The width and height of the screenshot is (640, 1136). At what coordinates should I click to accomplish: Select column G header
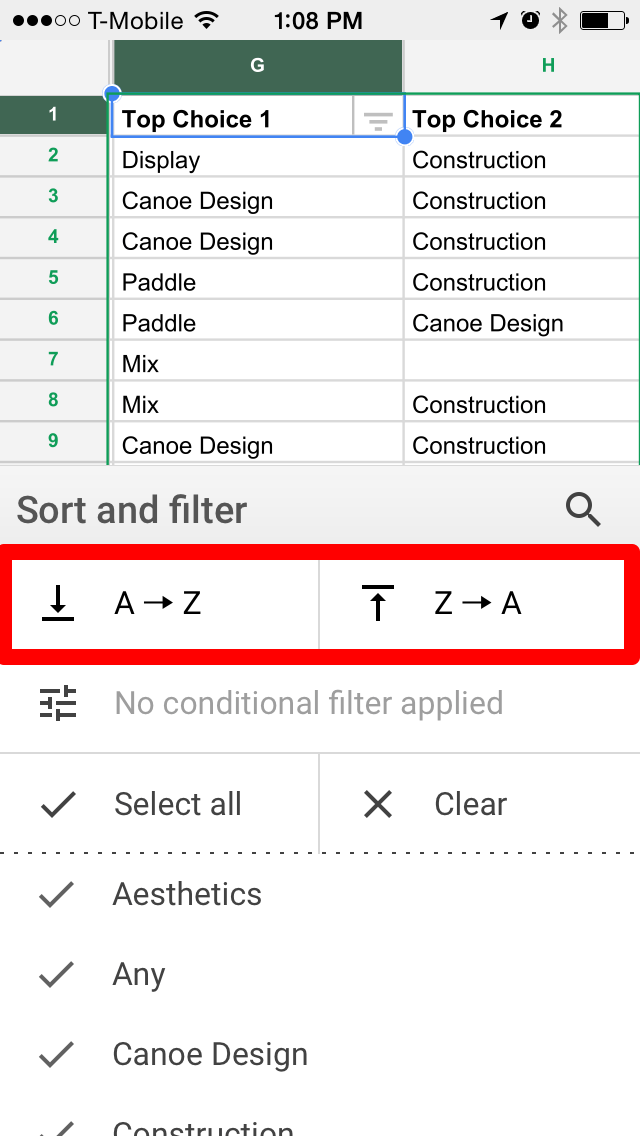click(257, 66)
